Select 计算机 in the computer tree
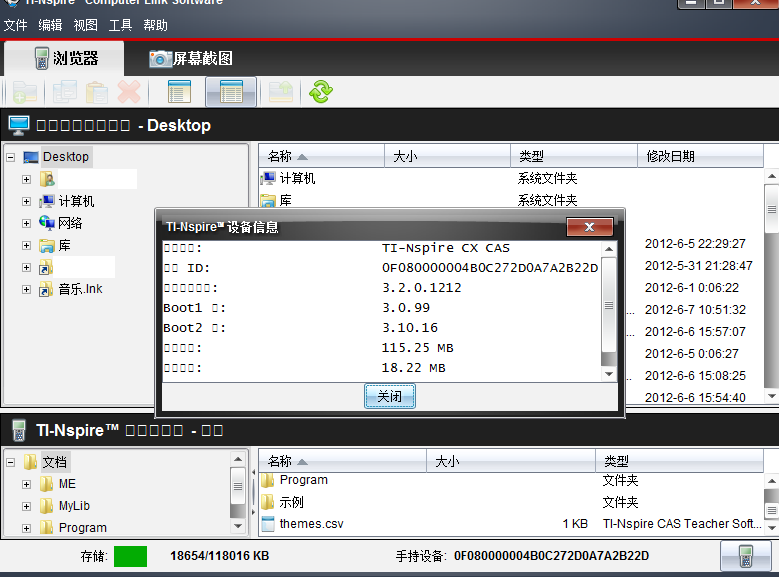Viewport: 779px width, 577px height. (76, 201)
